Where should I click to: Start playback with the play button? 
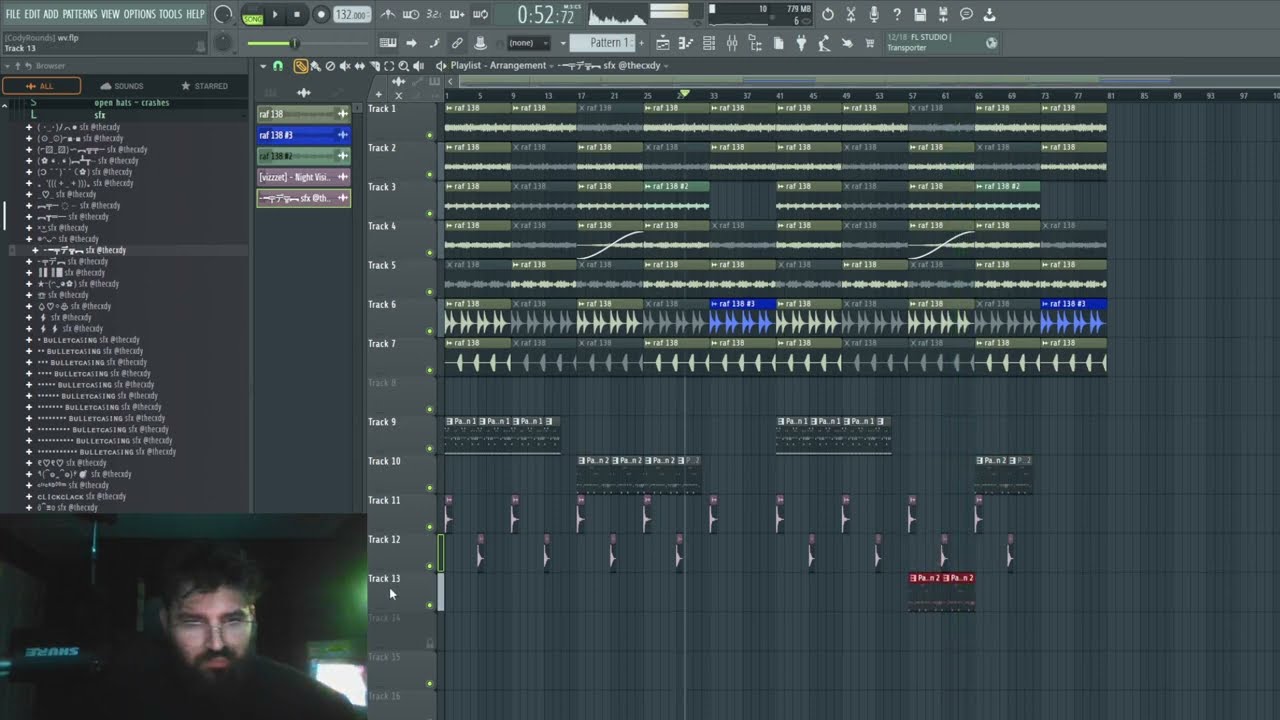(x=275, y=15)
